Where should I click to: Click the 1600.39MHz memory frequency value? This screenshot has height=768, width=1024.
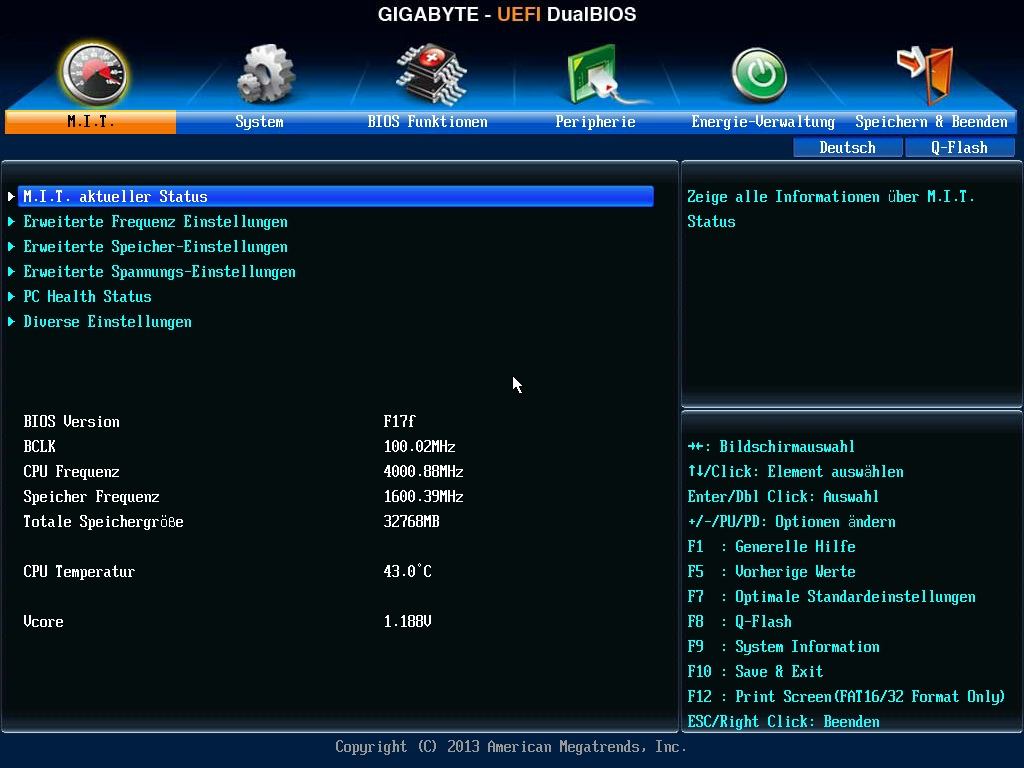(423, 497)
